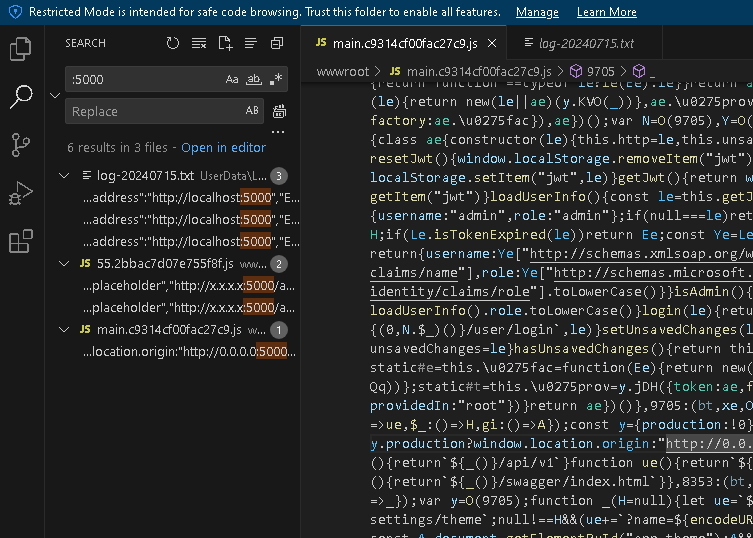Collapse all search results
The height and width of the screenshot is (538, 753).
277,43
